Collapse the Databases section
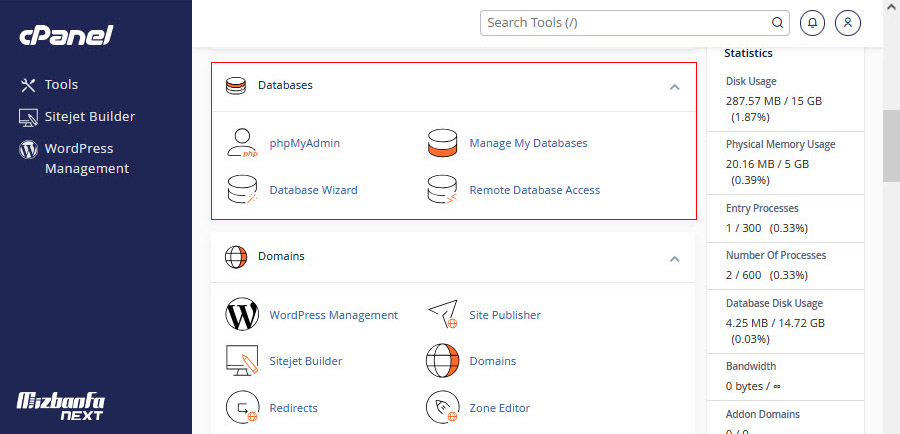 pos(675,87)
